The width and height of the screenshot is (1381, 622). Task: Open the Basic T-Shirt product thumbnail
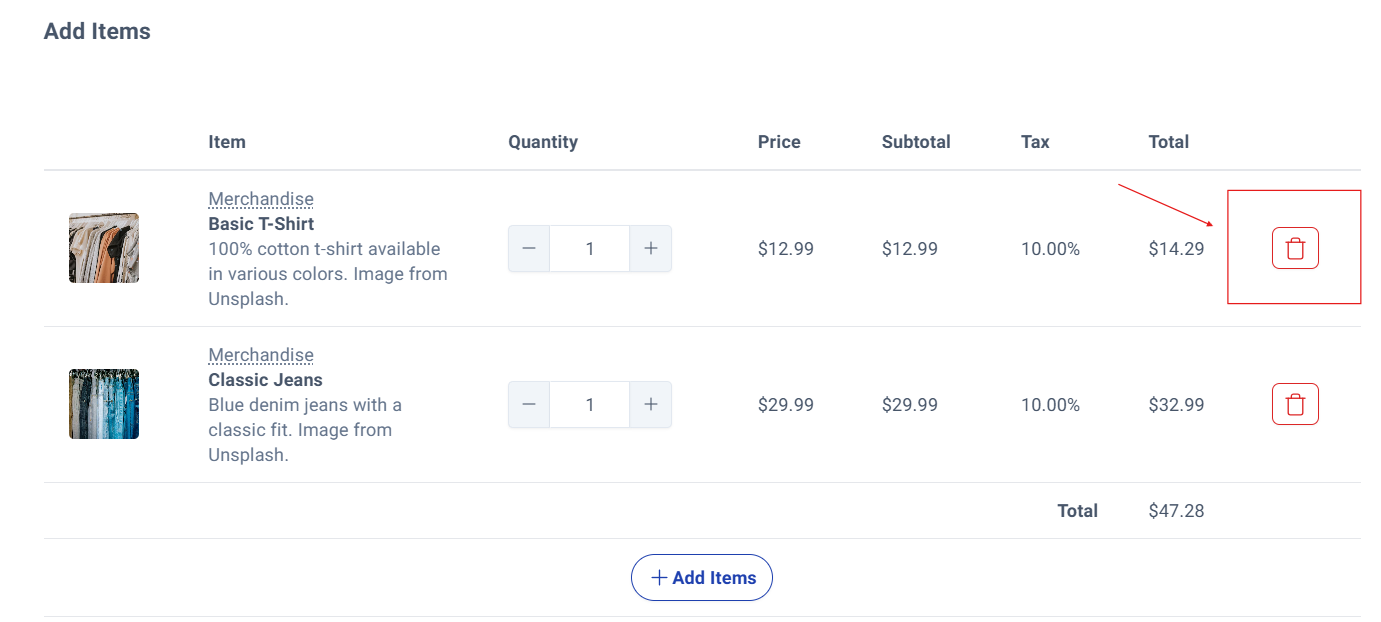click(104, 248)
